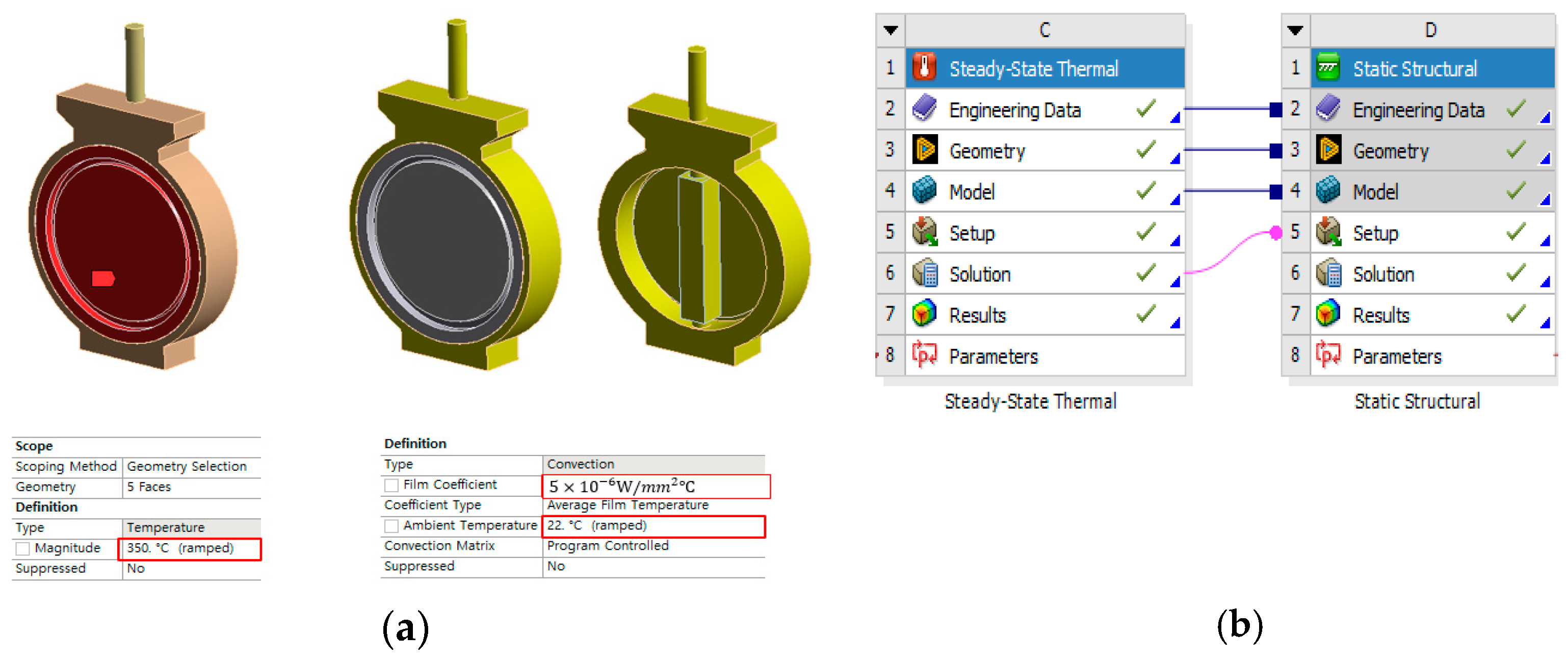Select Setup row in system C
The image size is (1568, 659).
[972, 233]
